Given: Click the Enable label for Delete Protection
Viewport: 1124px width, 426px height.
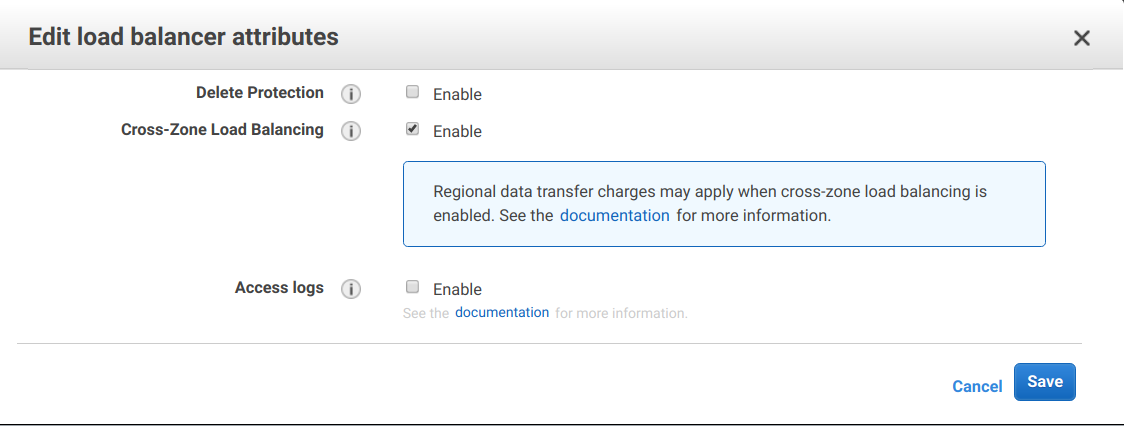Looking at the screenshot, I should [x=457, y=95].
